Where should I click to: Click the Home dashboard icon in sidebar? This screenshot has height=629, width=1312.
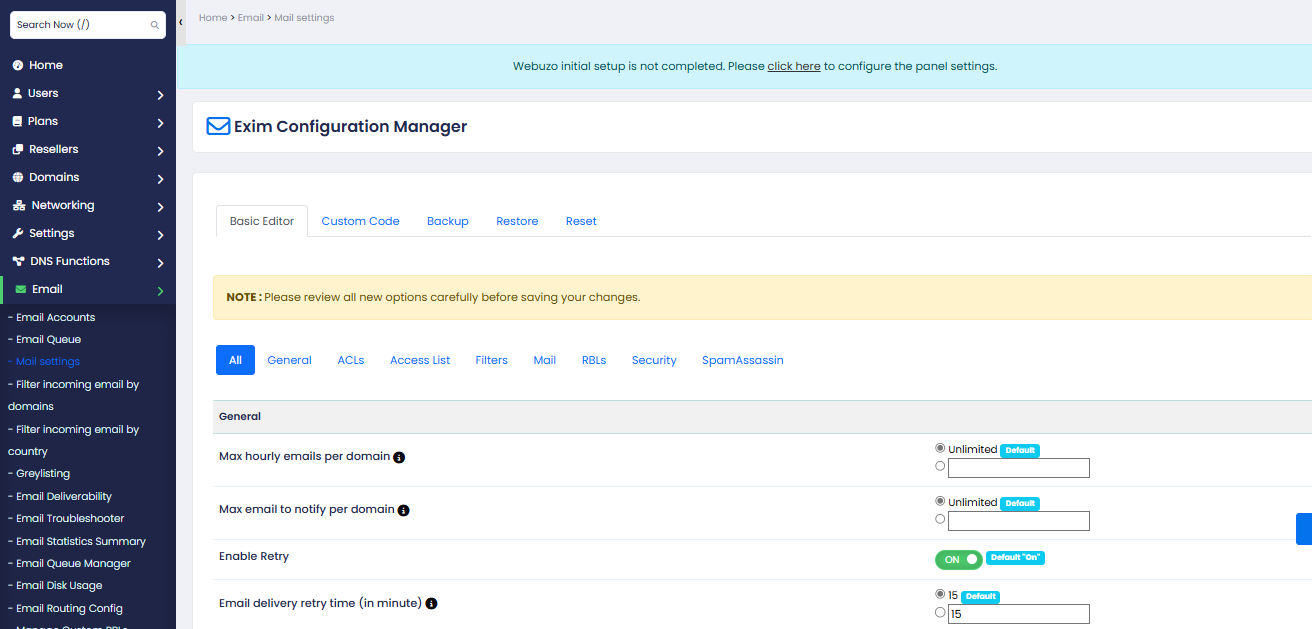click(x=18, y=65)
